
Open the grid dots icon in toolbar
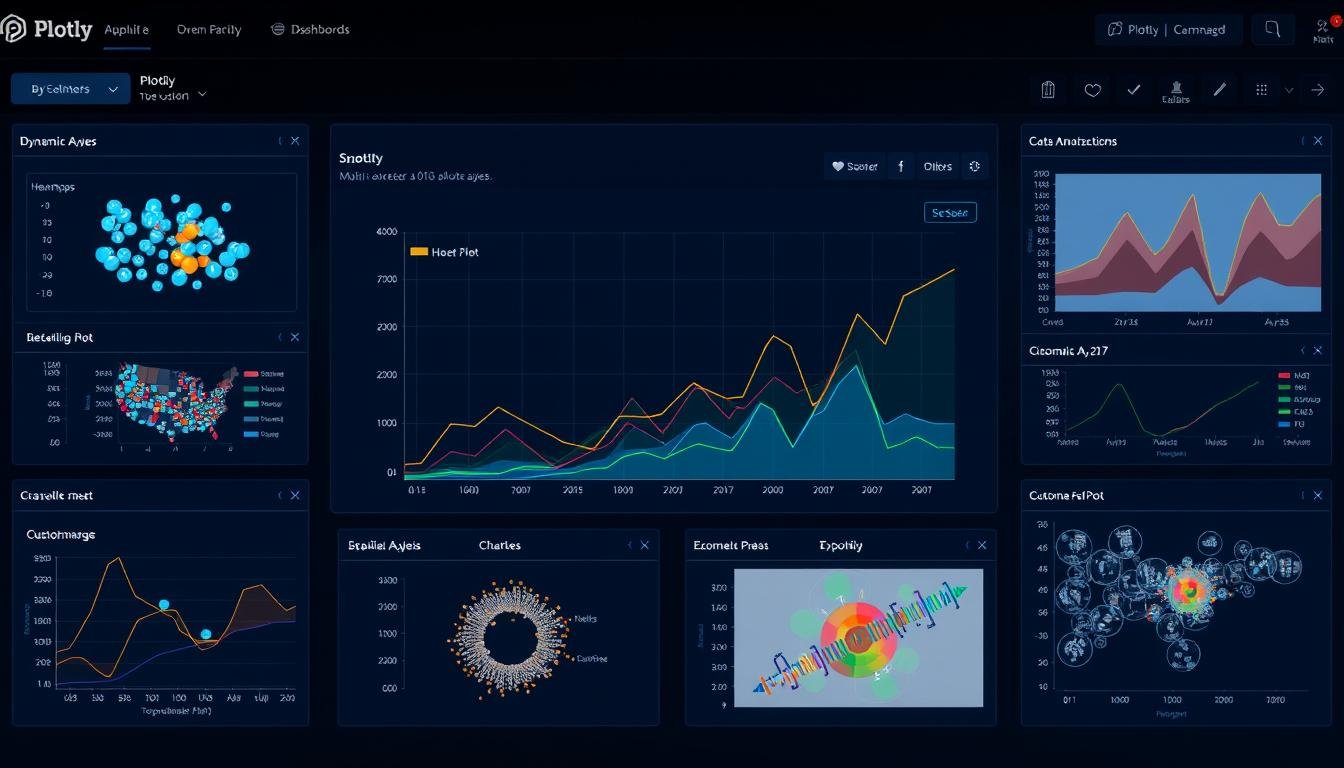[x=1262, y=90]
